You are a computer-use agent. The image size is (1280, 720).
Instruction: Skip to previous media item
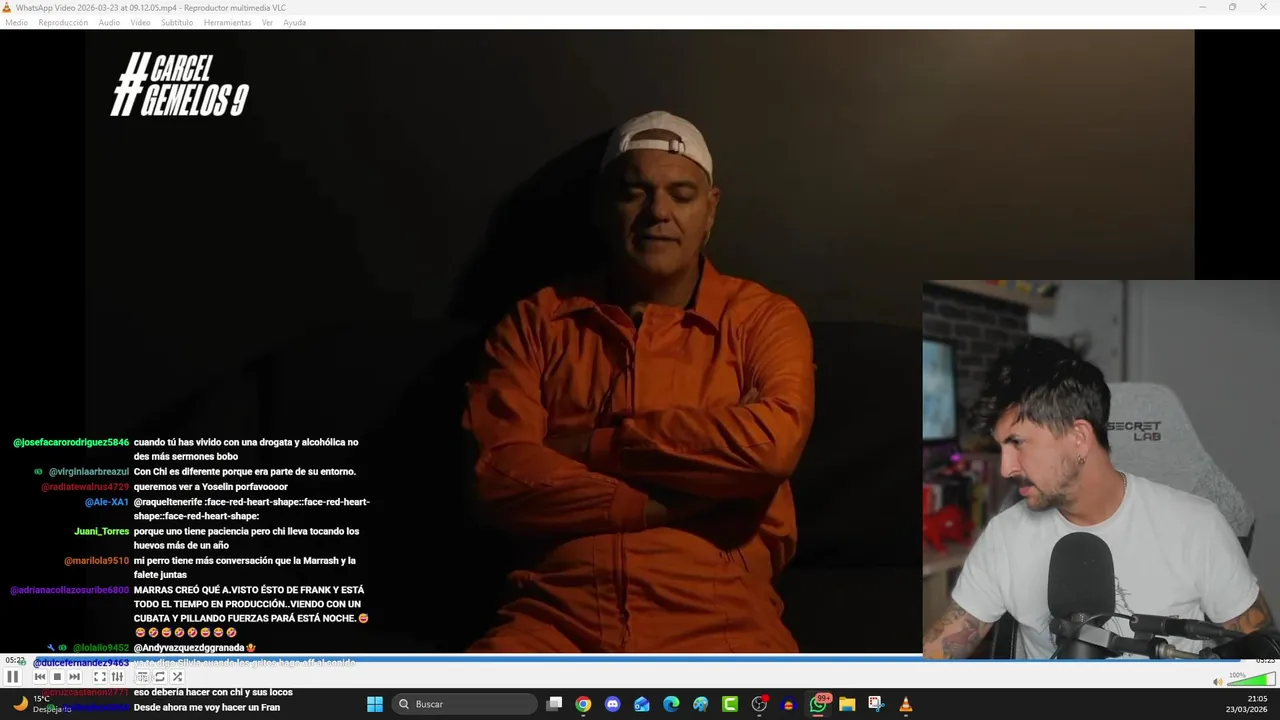point(40,677)
